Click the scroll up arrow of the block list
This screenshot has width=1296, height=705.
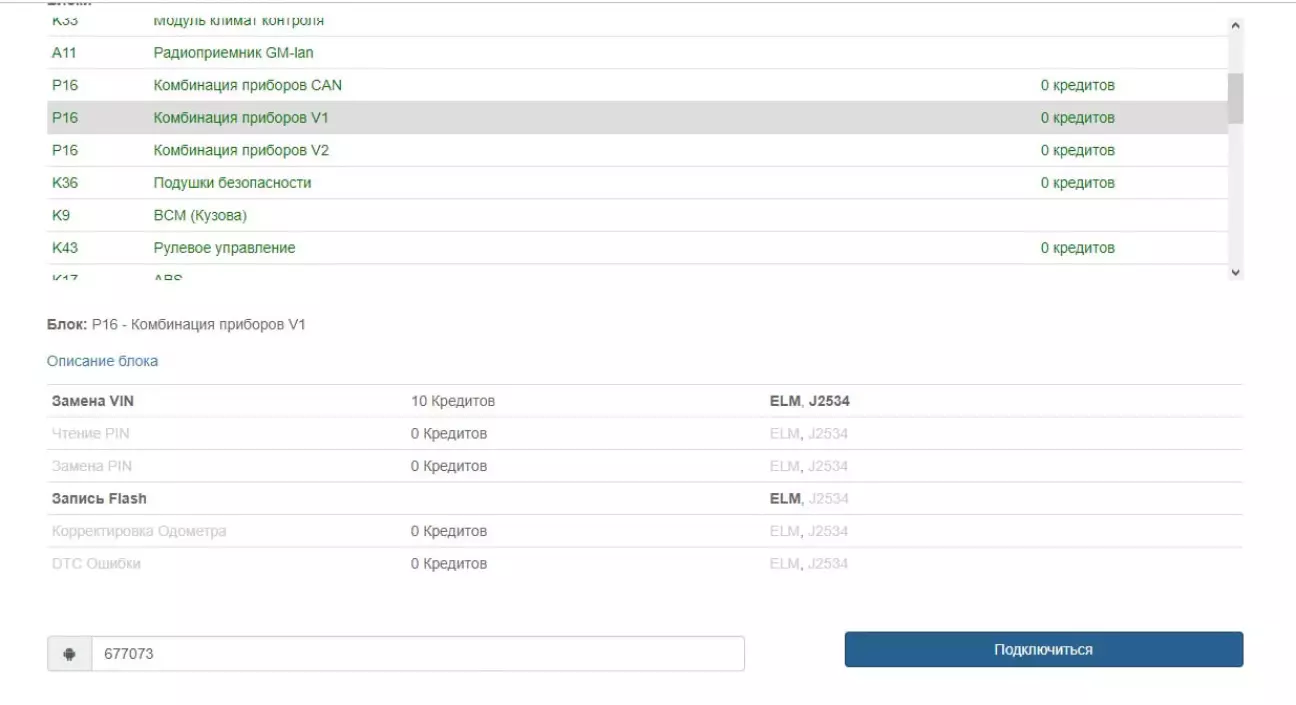tap(1235, 26)
